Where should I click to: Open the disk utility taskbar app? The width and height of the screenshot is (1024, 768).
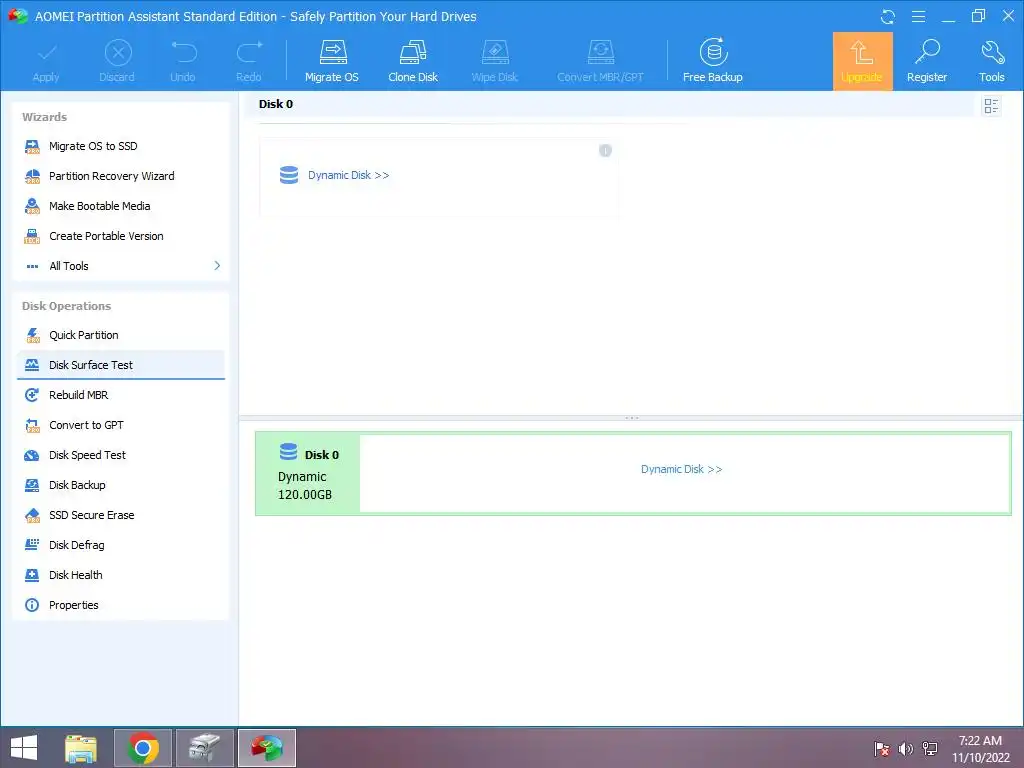(204, 748)
